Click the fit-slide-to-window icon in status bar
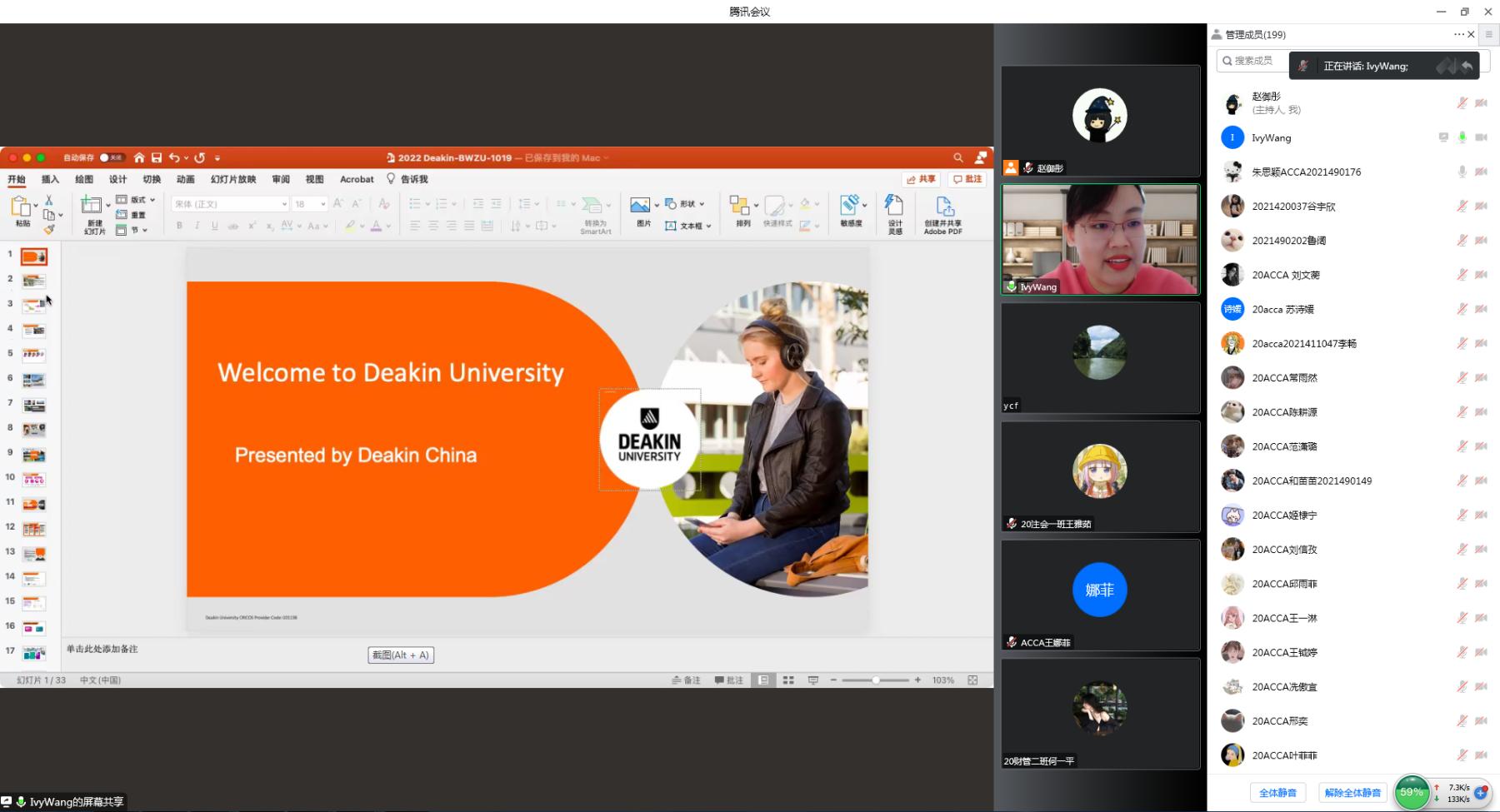Screen dimensions: 1500x812 [x=972, y=680]
